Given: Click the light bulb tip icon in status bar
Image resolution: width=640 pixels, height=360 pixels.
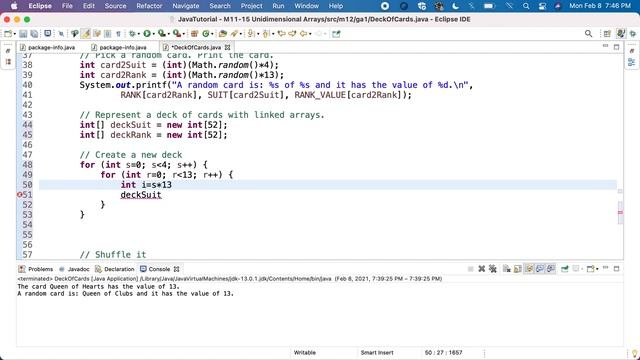Looking at the screenshot, I should click(x=634, y=353).
